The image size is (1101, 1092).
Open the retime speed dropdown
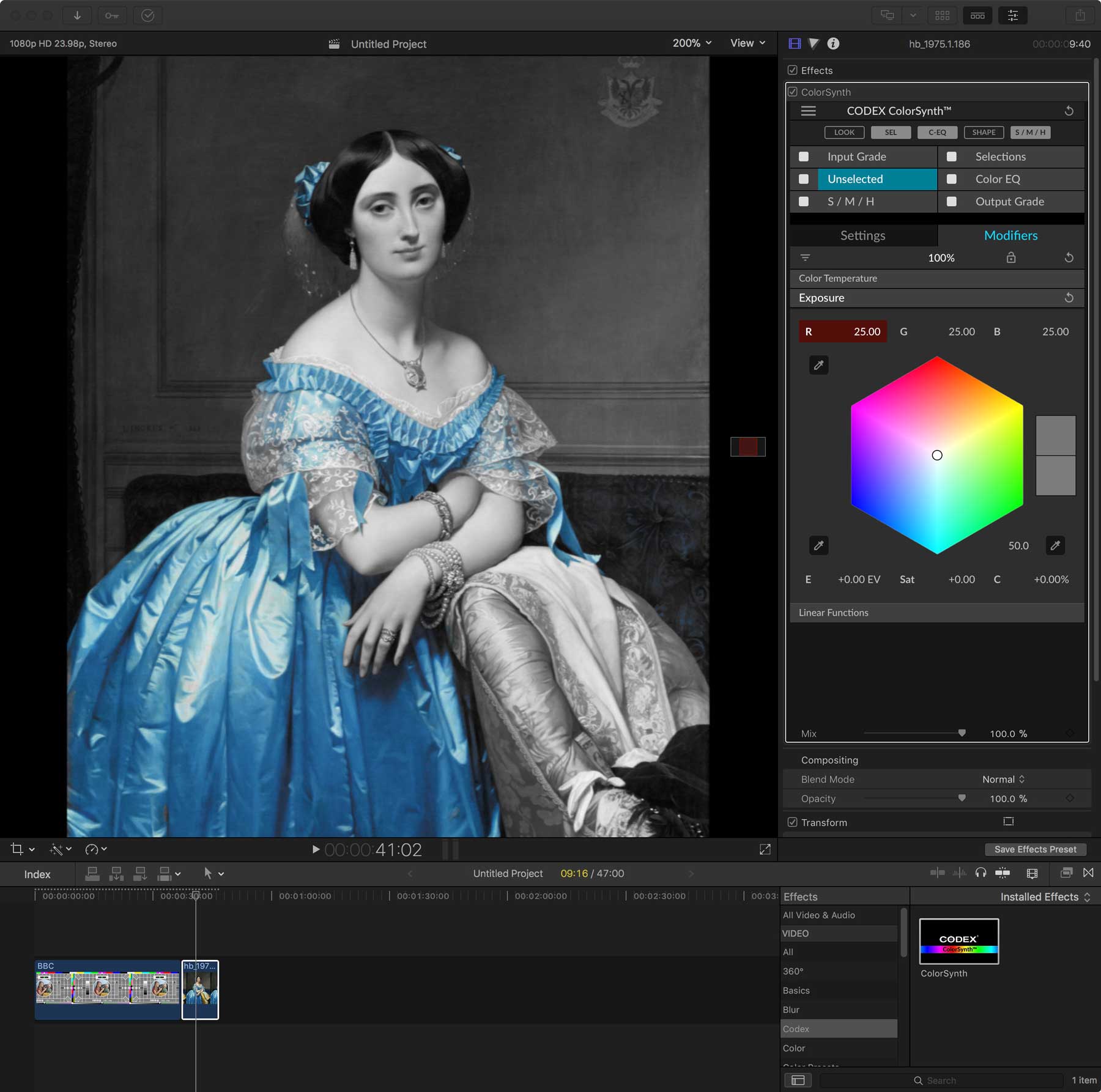coord(96,849)
